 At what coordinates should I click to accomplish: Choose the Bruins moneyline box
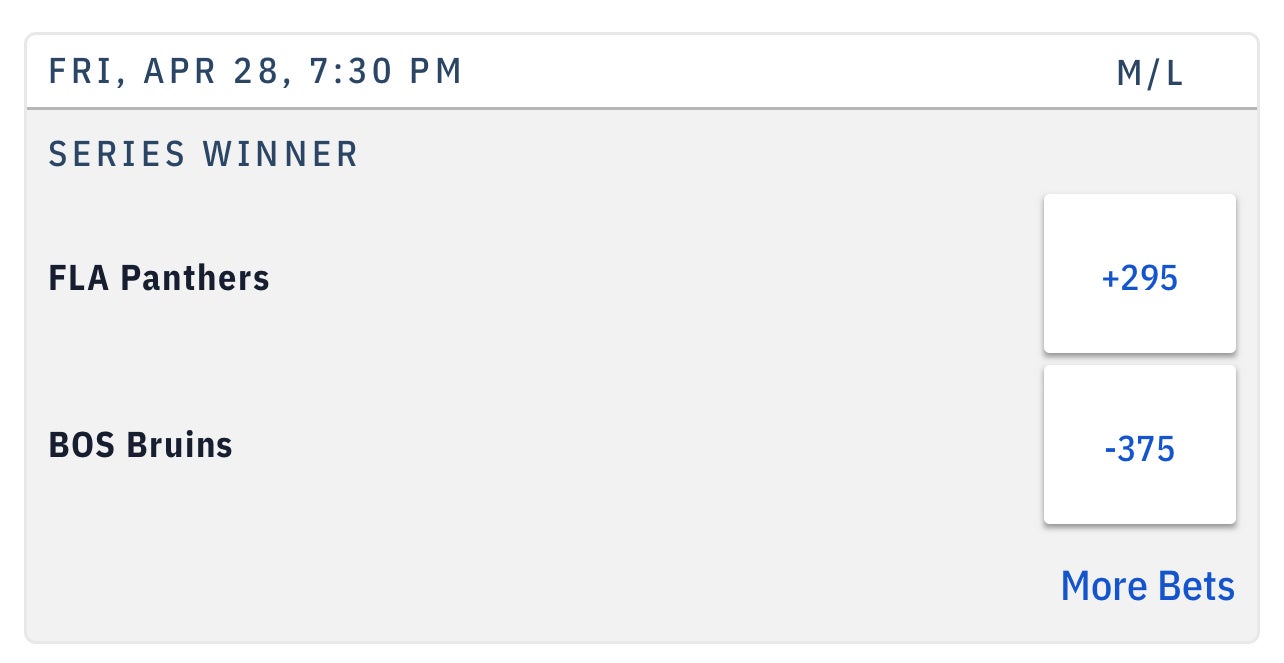pyautogui.click(x=1139, y=445)
